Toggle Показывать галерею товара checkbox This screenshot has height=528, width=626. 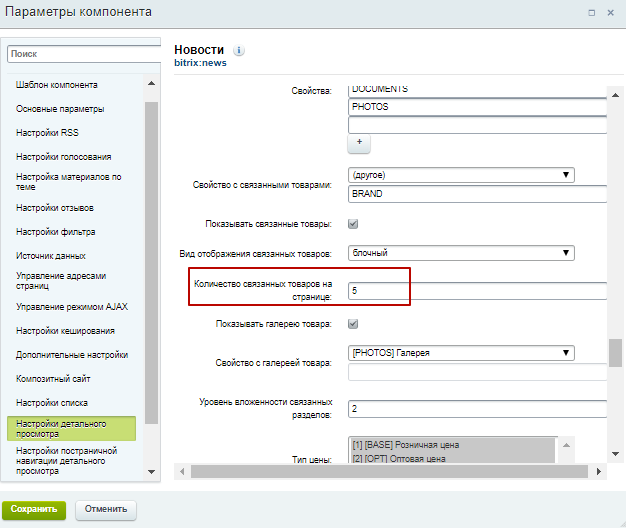click(x=353, y=324)
